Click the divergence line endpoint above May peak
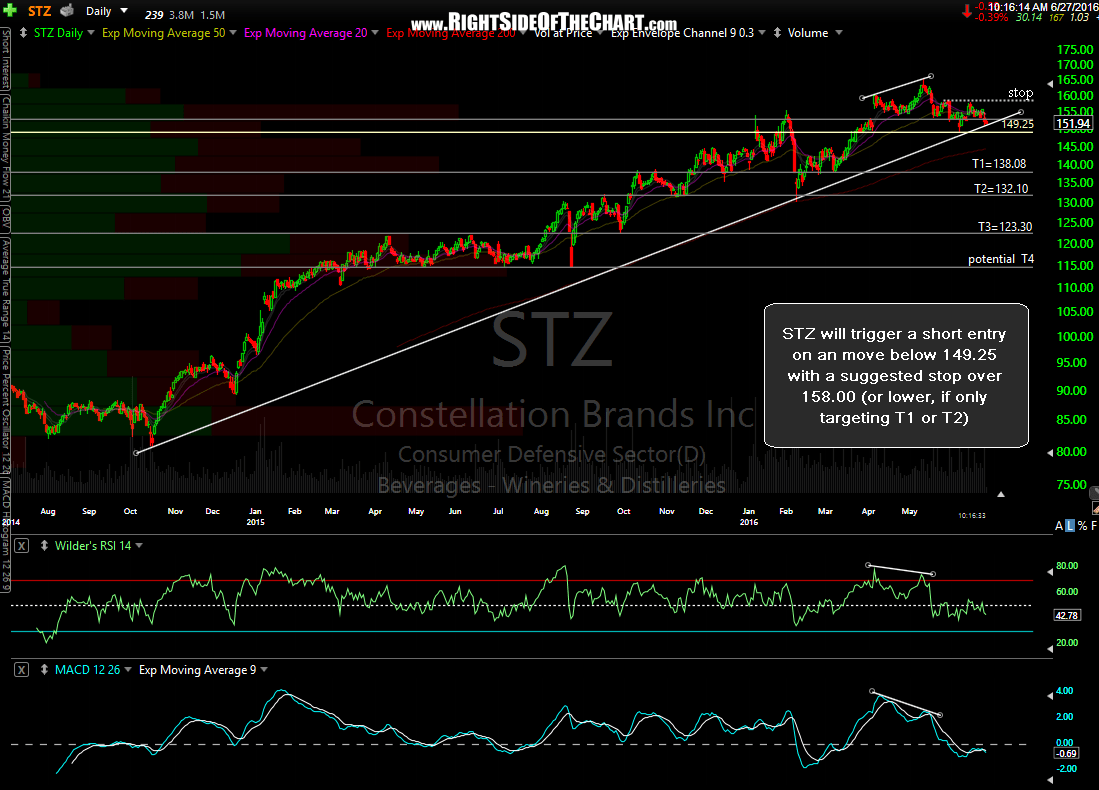The width and height of the screenshot is (1099, 790). pyautogui.click(x=931, y=76)
